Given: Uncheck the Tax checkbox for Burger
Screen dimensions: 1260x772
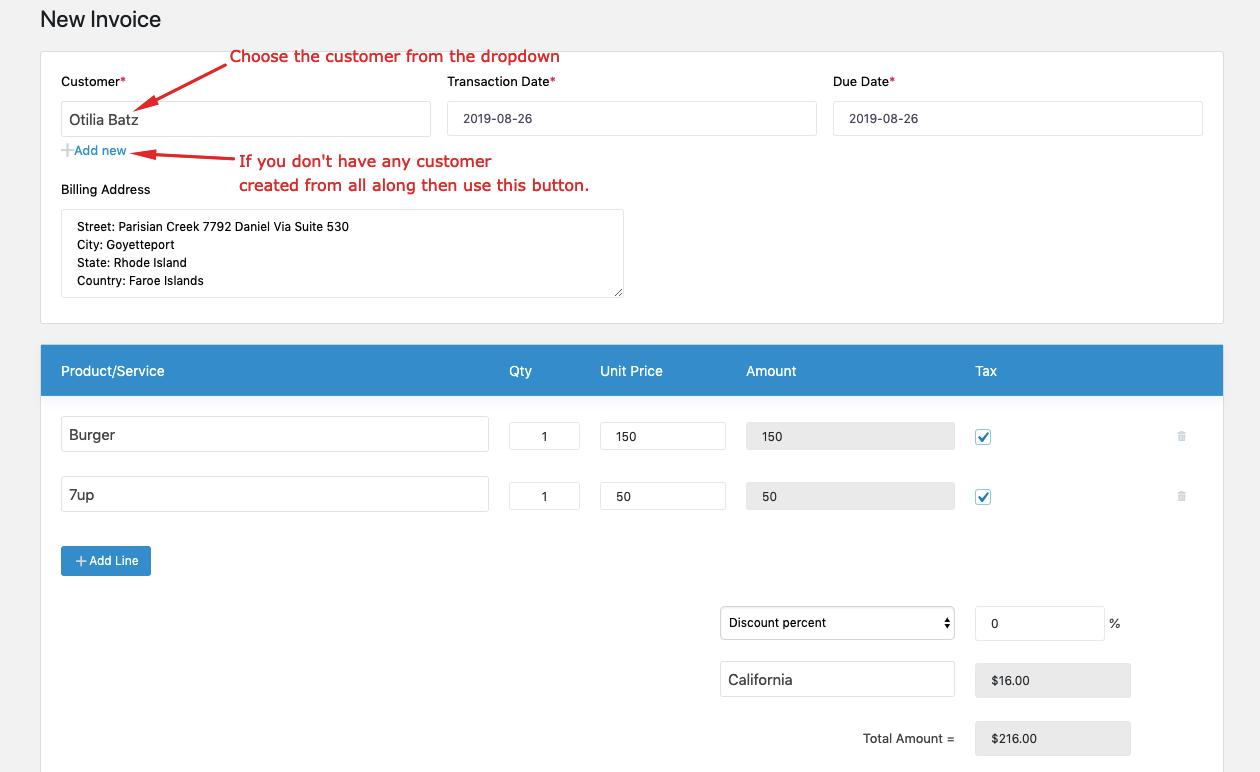Looking at the screenshot, I should 982,436.
